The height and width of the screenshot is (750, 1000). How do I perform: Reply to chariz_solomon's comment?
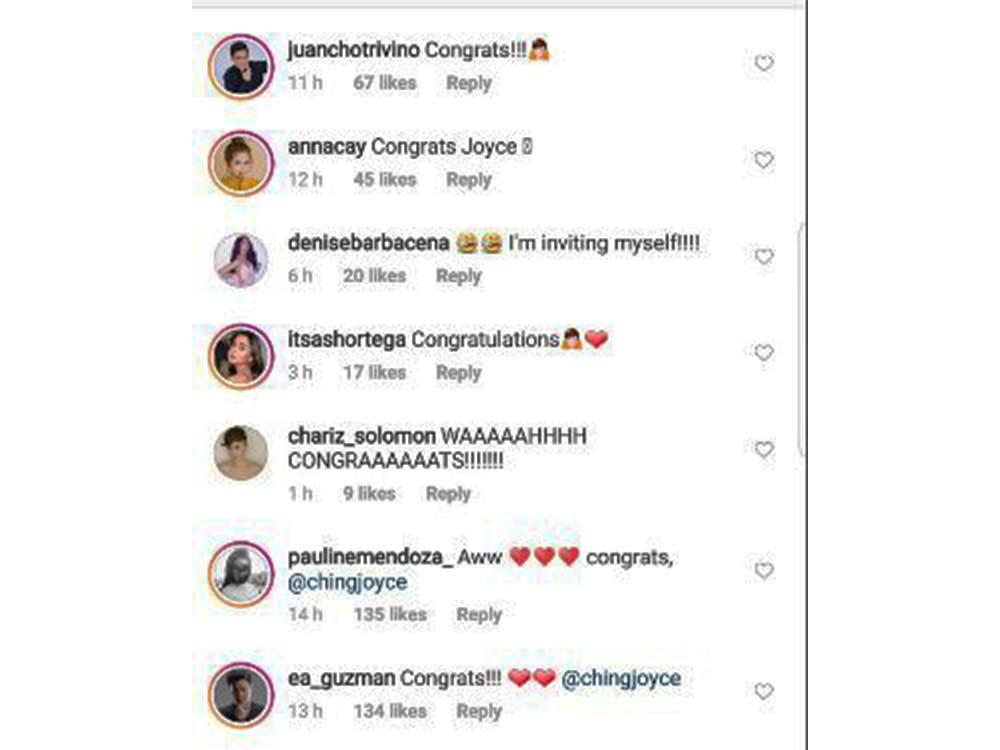[448, 494]
